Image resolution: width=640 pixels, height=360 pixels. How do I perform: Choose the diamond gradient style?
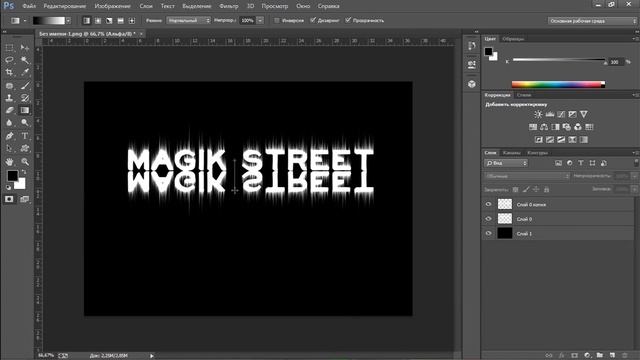[x=132, y=20]
